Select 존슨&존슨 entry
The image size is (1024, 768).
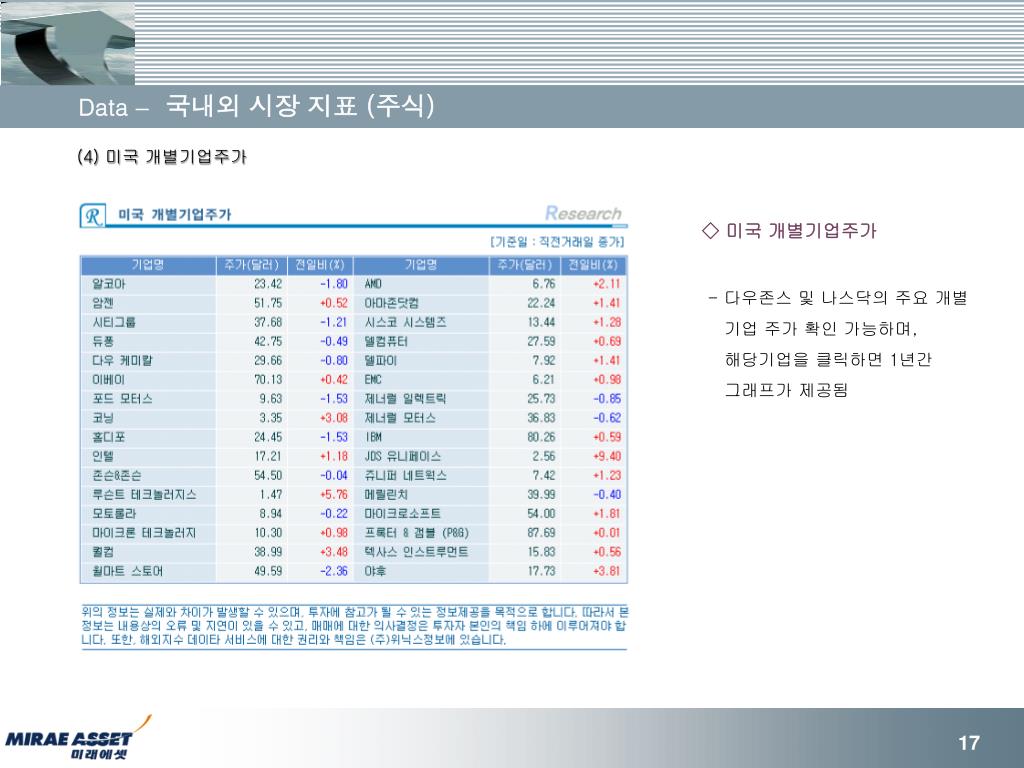point(117,475)
